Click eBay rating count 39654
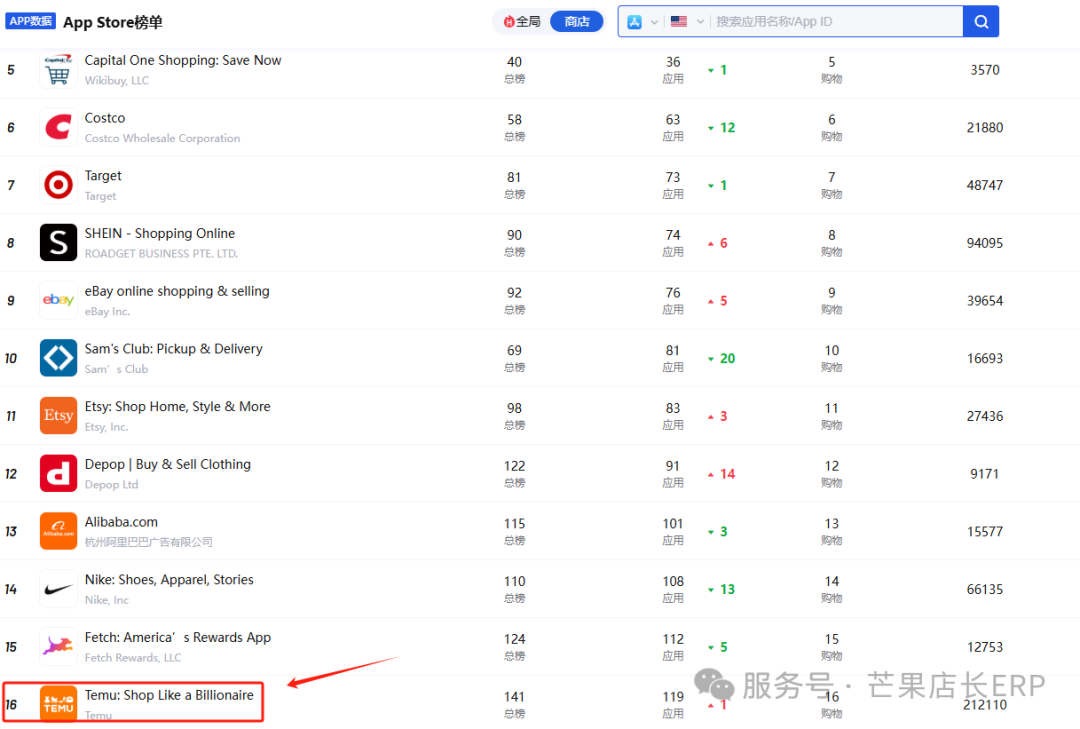 tap(985, 301)
